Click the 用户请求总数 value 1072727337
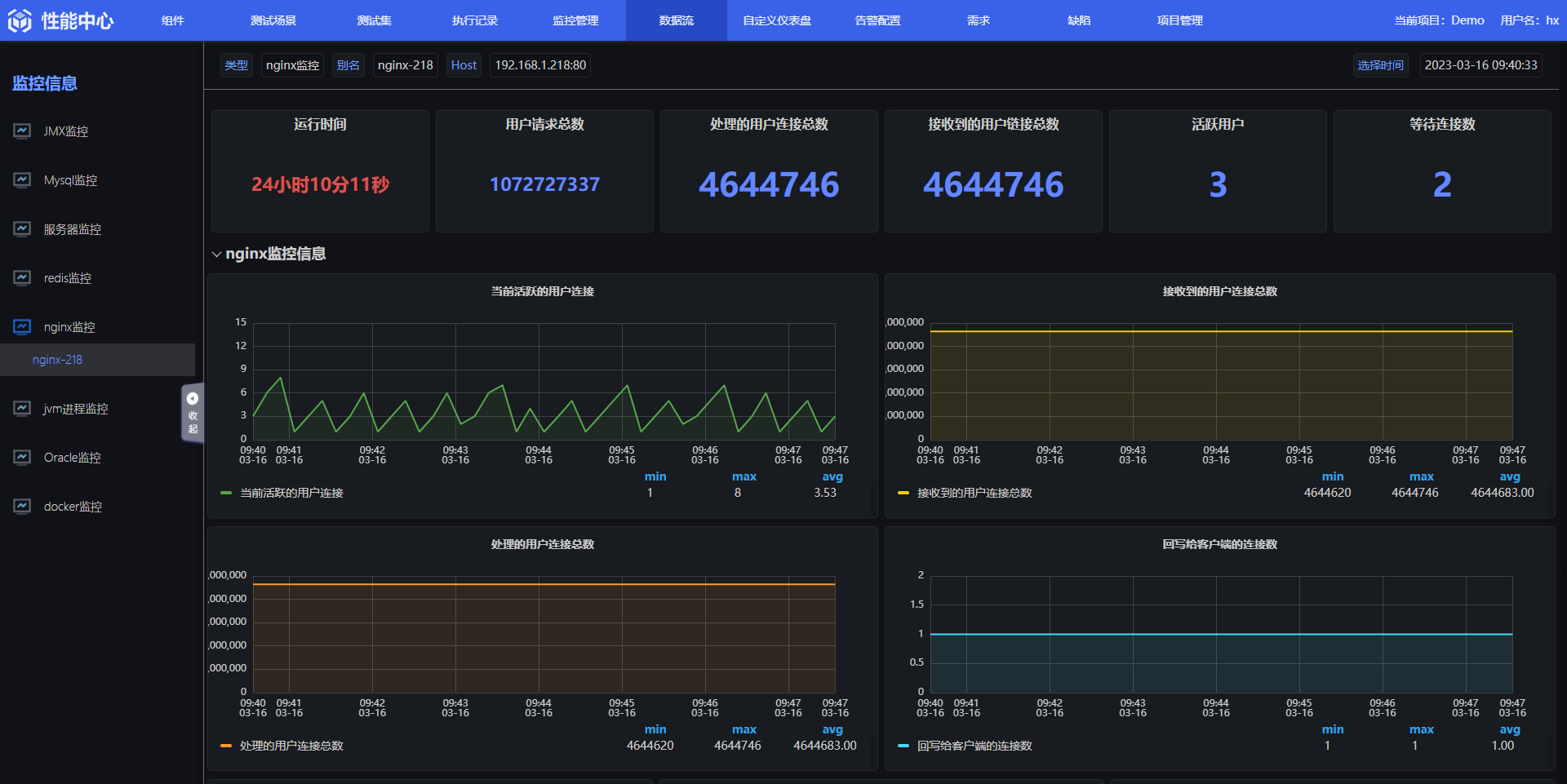 [544, 184]
